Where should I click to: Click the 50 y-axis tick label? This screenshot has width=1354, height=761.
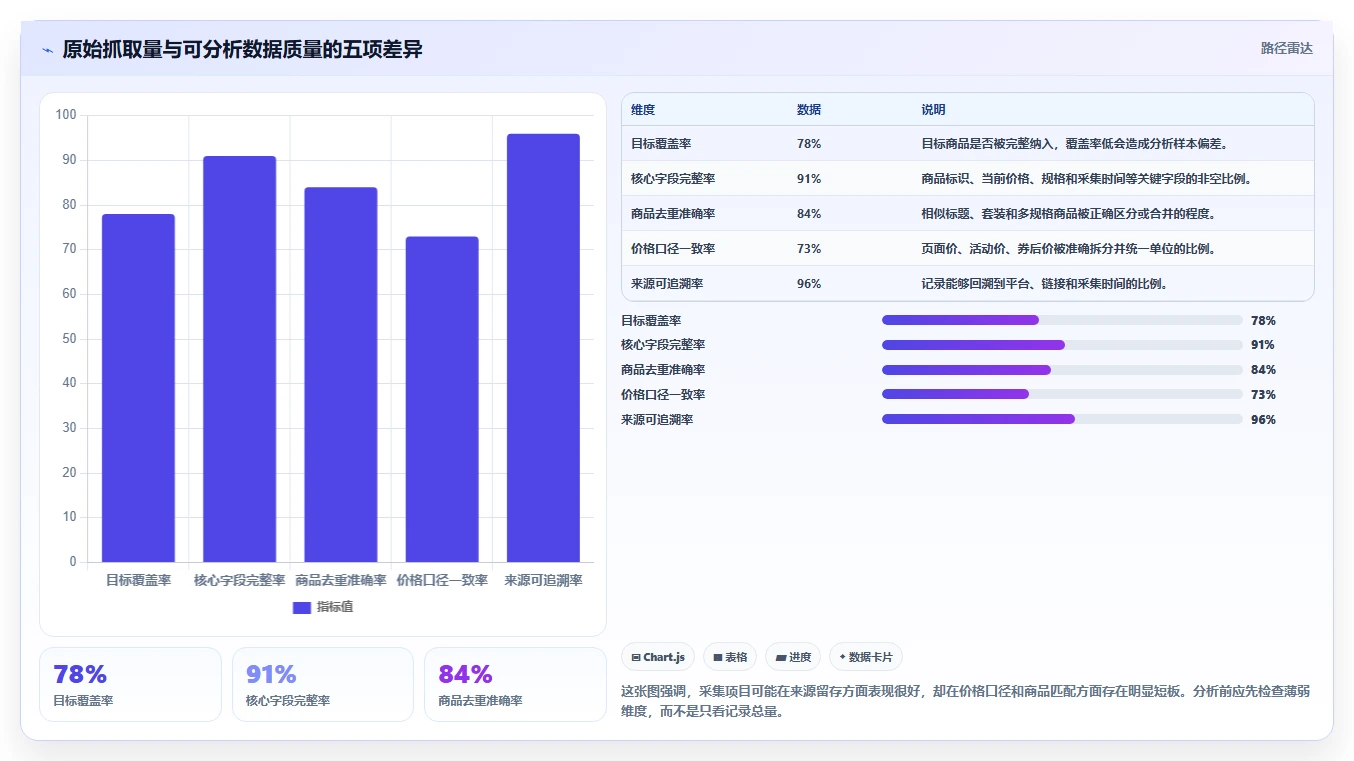point(69,339)
